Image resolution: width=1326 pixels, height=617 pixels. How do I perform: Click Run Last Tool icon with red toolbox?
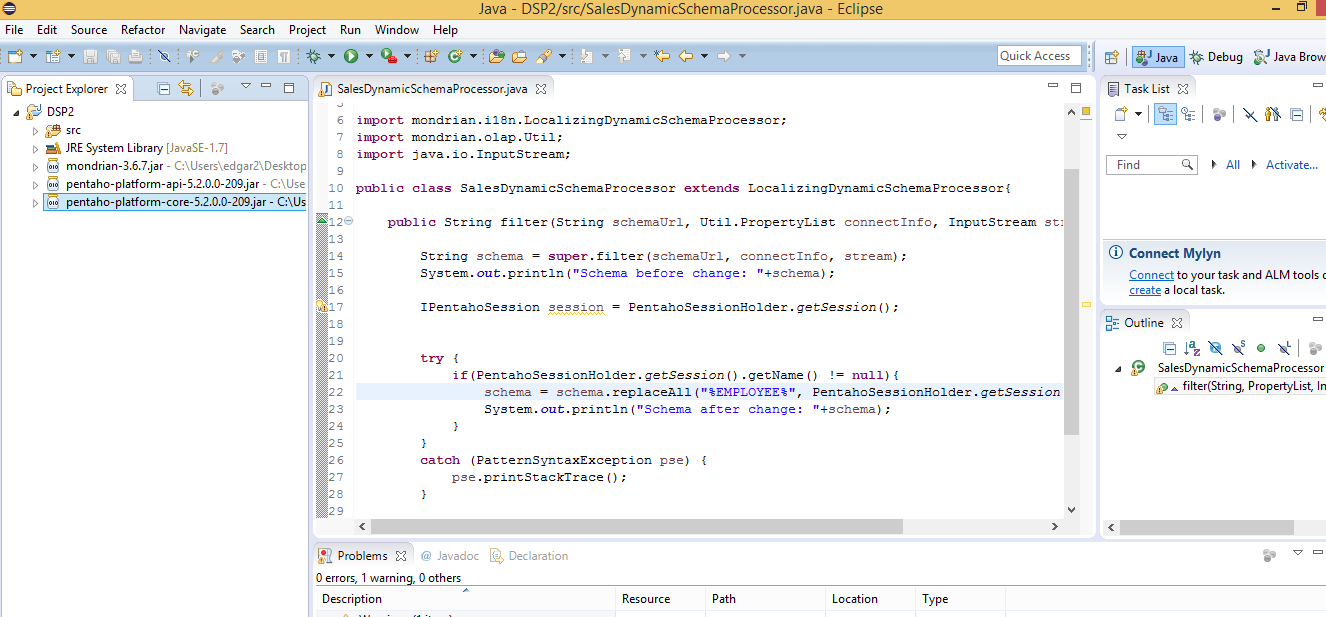pyautogui.click(x=389, y=56)
